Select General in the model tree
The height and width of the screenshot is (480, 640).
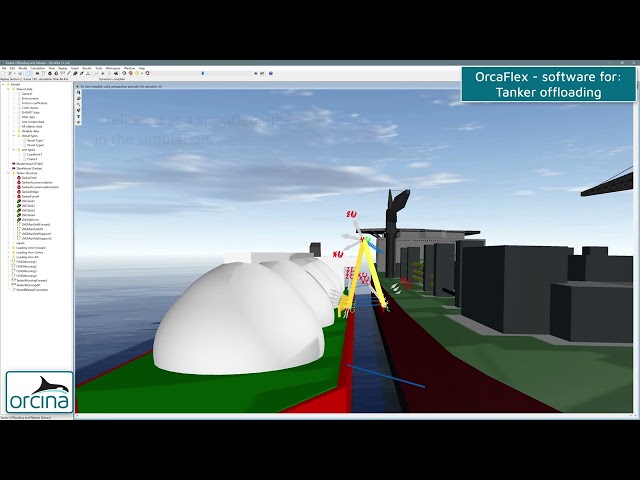[x=26, y=94]
